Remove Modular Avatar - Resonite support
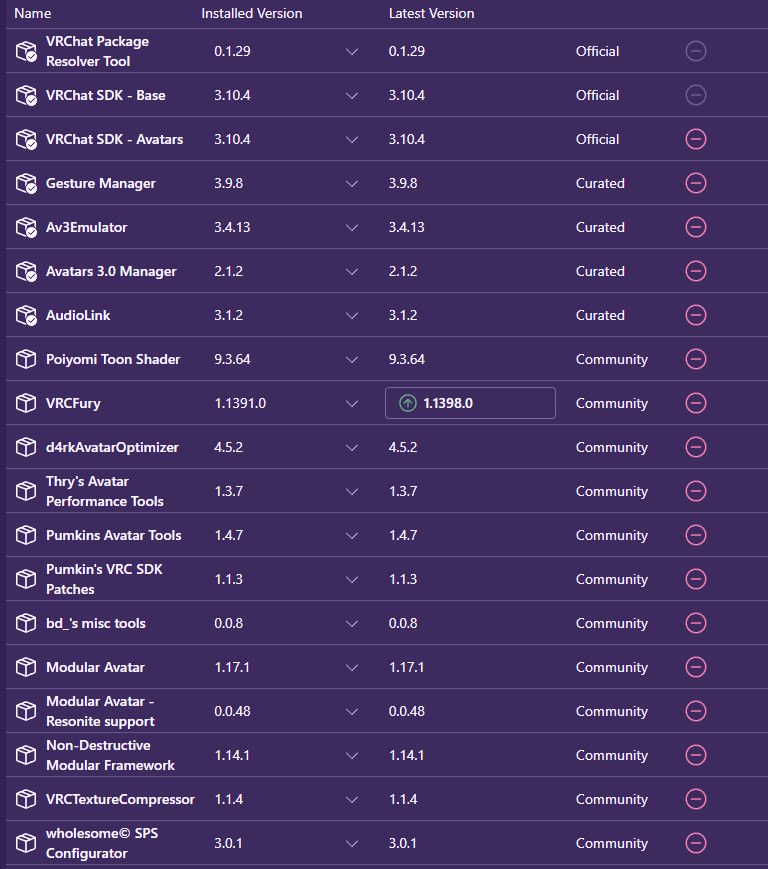 (x=695, y=711)
